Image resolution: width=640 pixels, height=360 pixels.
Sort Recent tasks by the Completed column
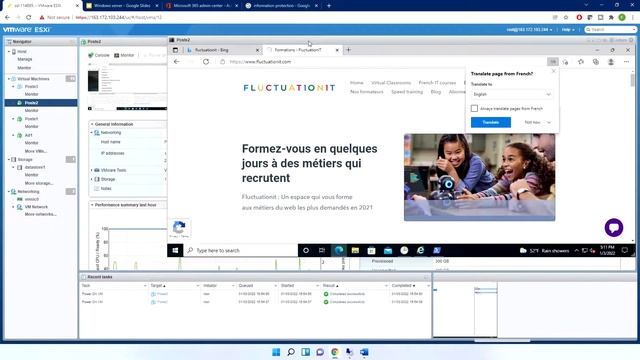[x=402, y=286]
